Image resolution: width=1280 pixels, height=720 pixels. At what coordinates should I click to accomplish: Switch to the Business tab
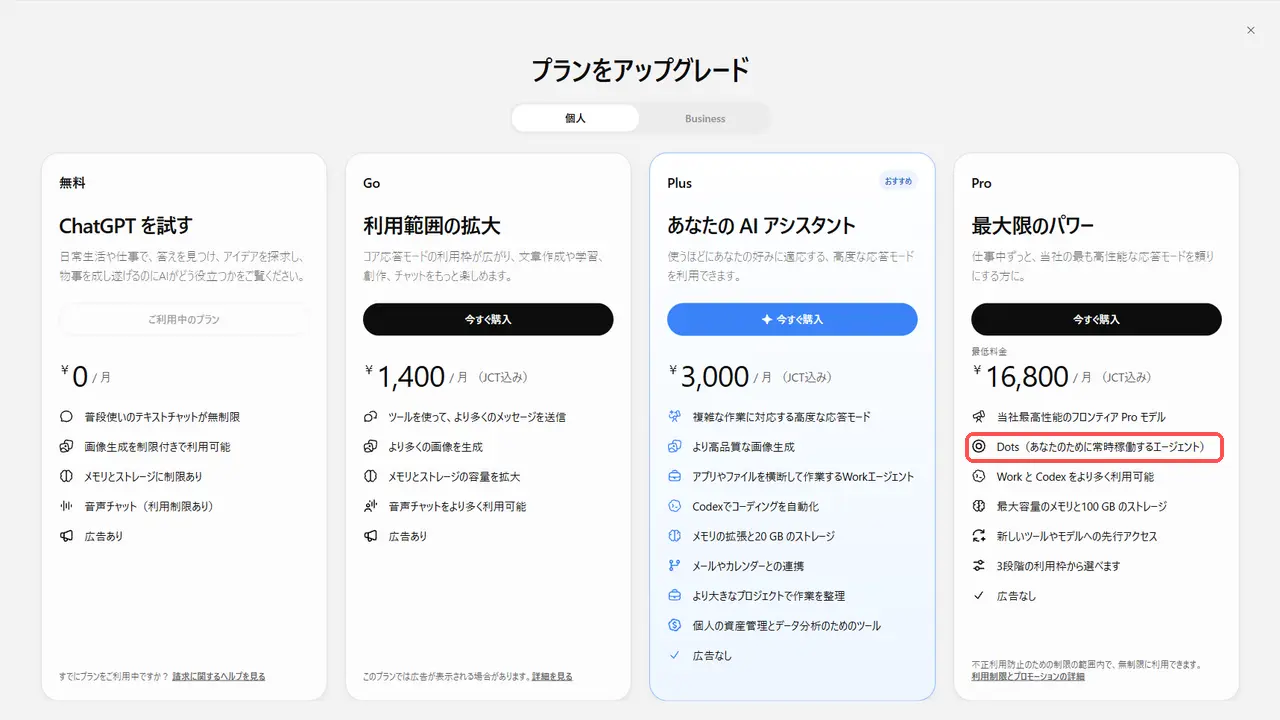click(705, 118)
